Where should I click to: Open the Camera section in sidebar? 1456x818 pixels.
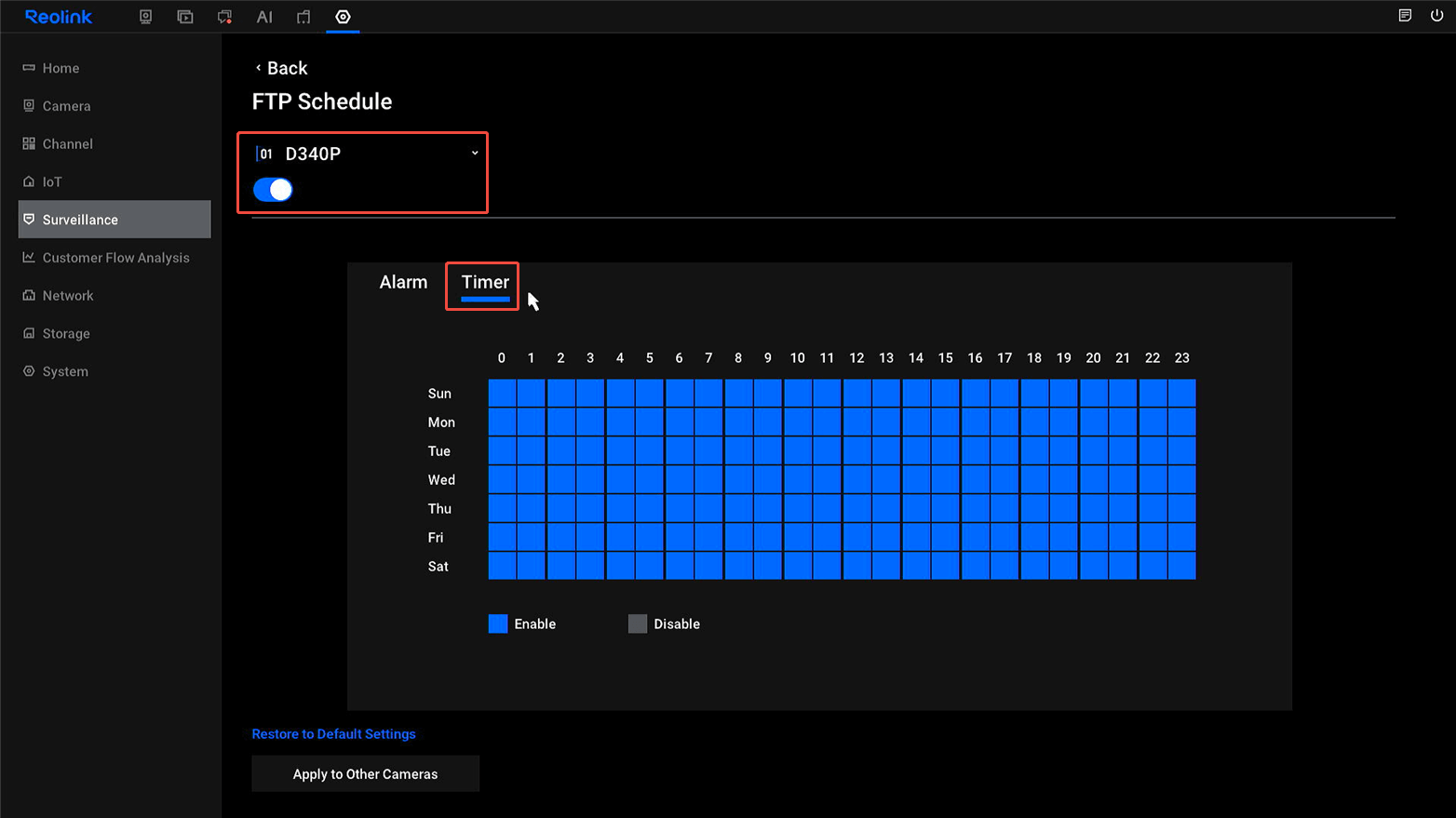66,105
